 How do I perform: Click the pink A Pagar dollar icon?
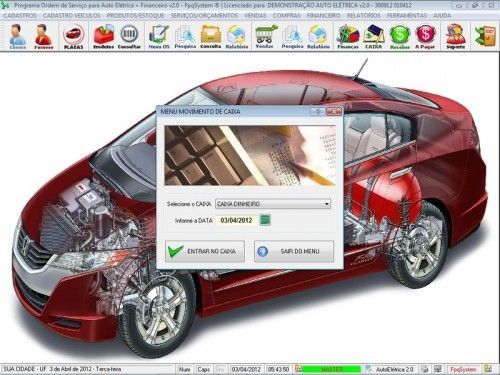pyautogui.click(x=425, y=37)
